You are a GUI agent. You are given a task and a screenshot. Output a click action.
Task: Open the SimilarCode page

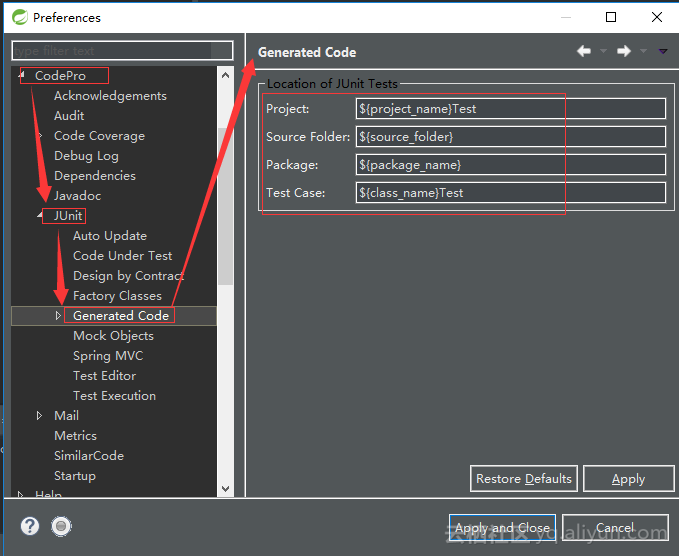click(x=89, y=456)
